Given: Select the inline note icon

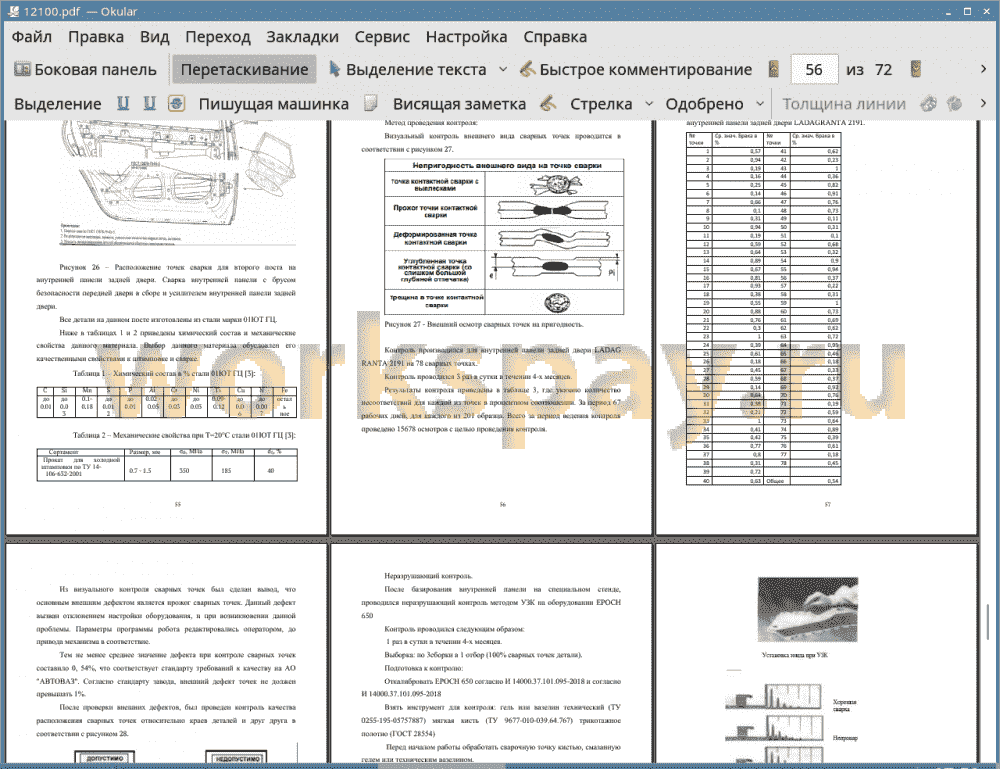Looking at the screenshot, I should coord(370,103).
